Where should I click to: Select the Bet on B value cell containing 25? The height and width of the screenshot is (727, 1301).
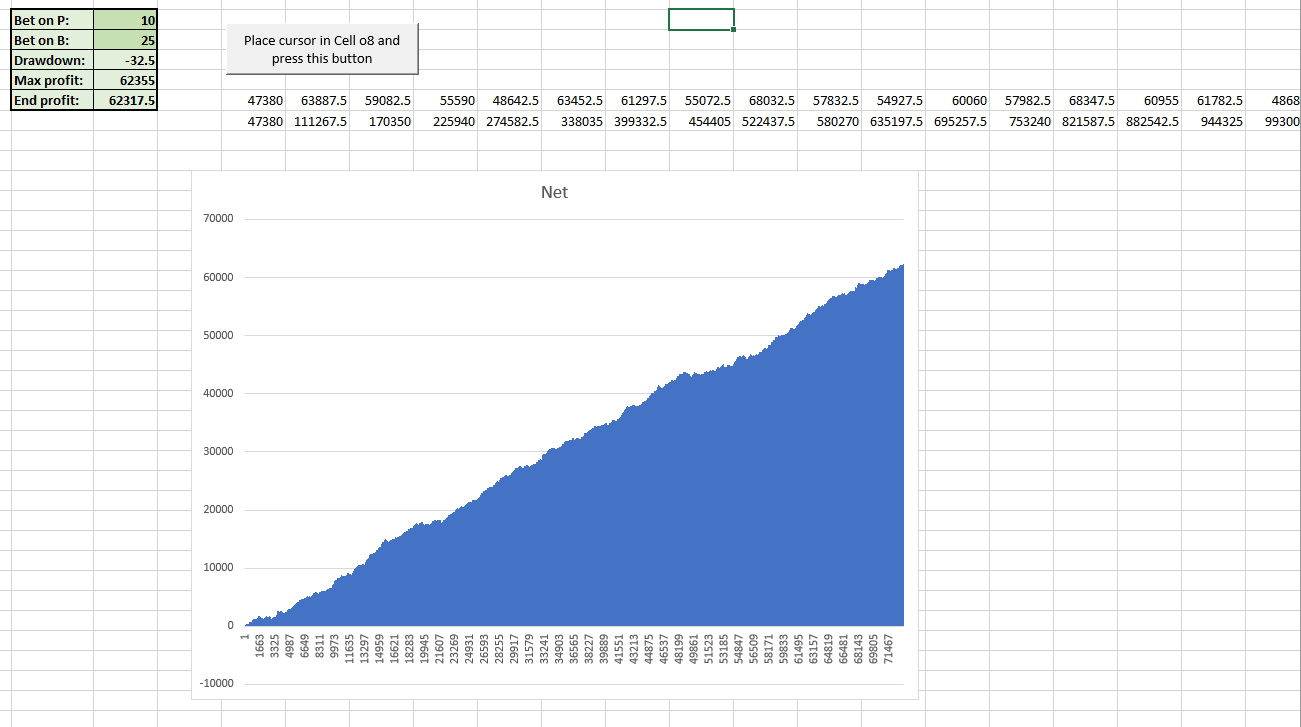point(125,40)
